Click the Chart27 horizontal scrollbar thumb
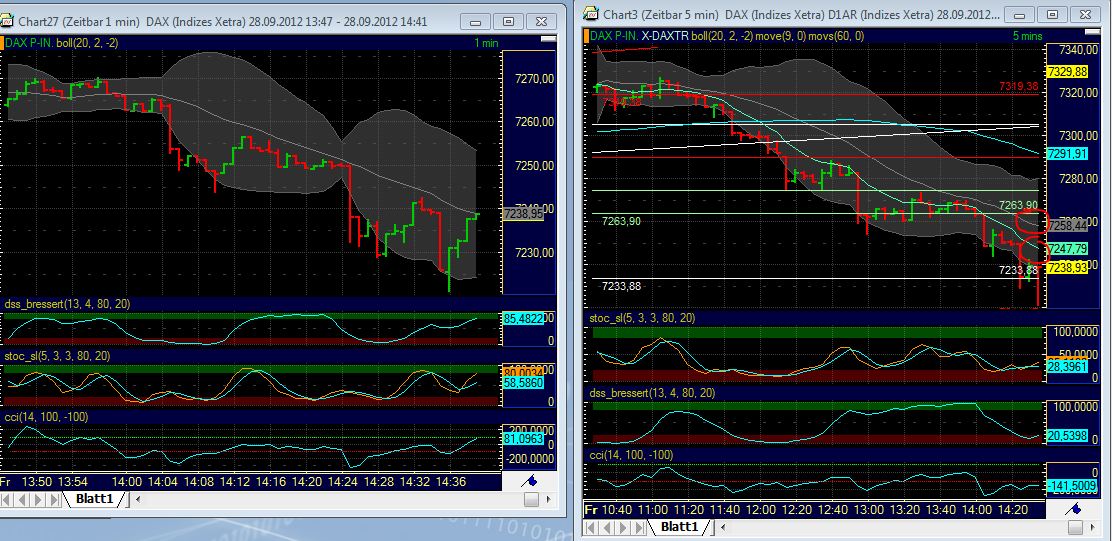 pyautogui.click(x=532, y=499)
